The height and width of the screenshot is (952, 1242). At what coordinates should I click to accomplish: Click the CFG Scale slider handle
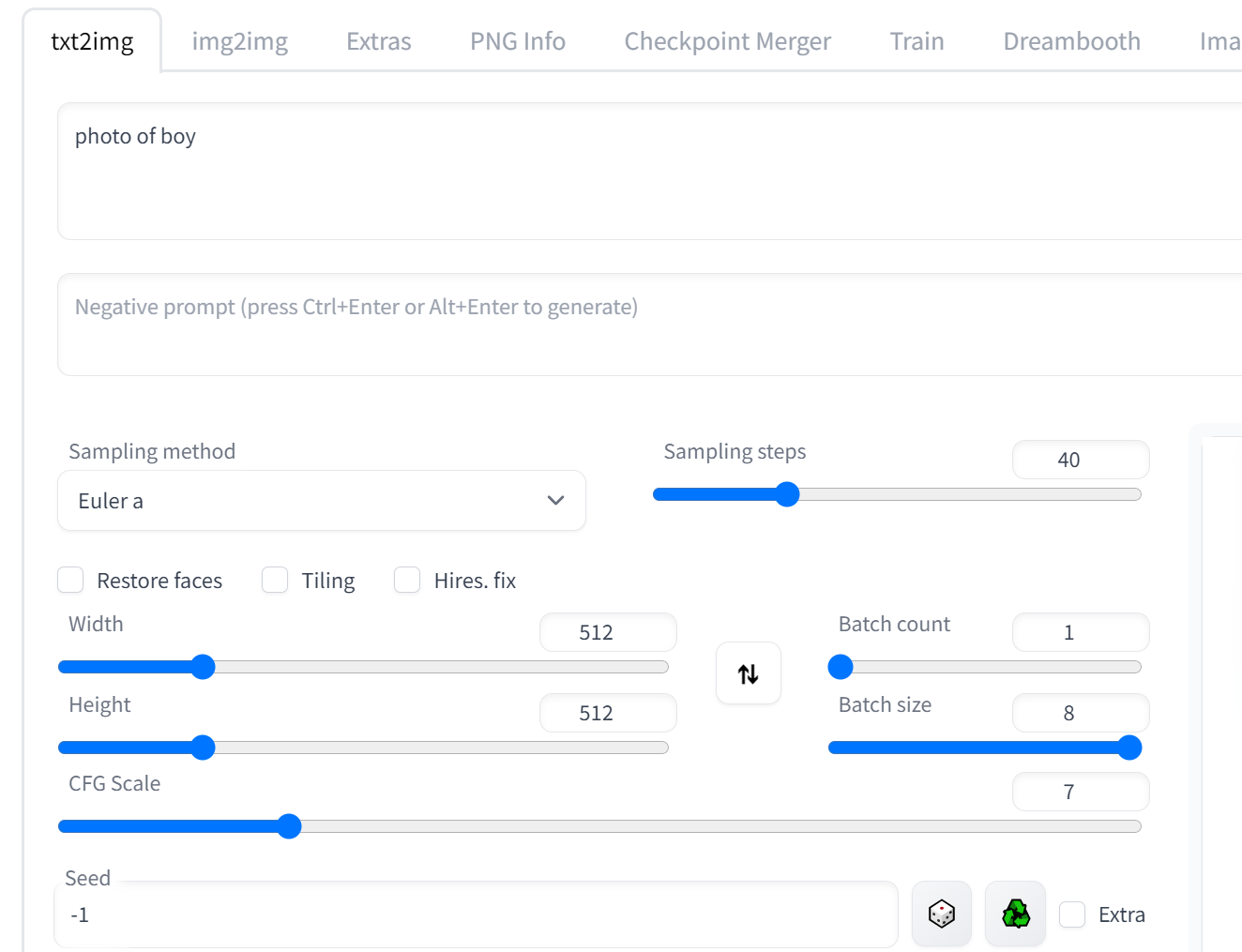[289, 826]
